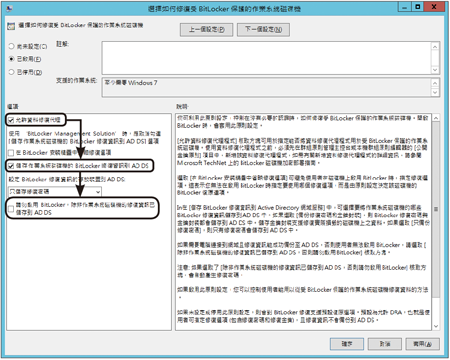Screen dimensions: 450x360
Task: Go to previous setting with 上一個設定(P)
Action: 207,29
